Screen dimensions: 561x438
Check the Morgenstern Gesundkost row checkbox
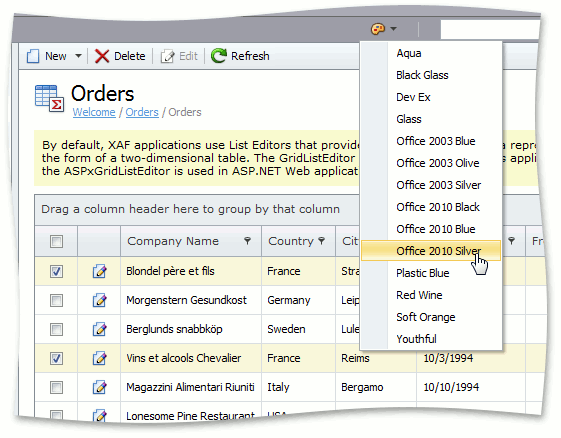(x=56, y=300)
